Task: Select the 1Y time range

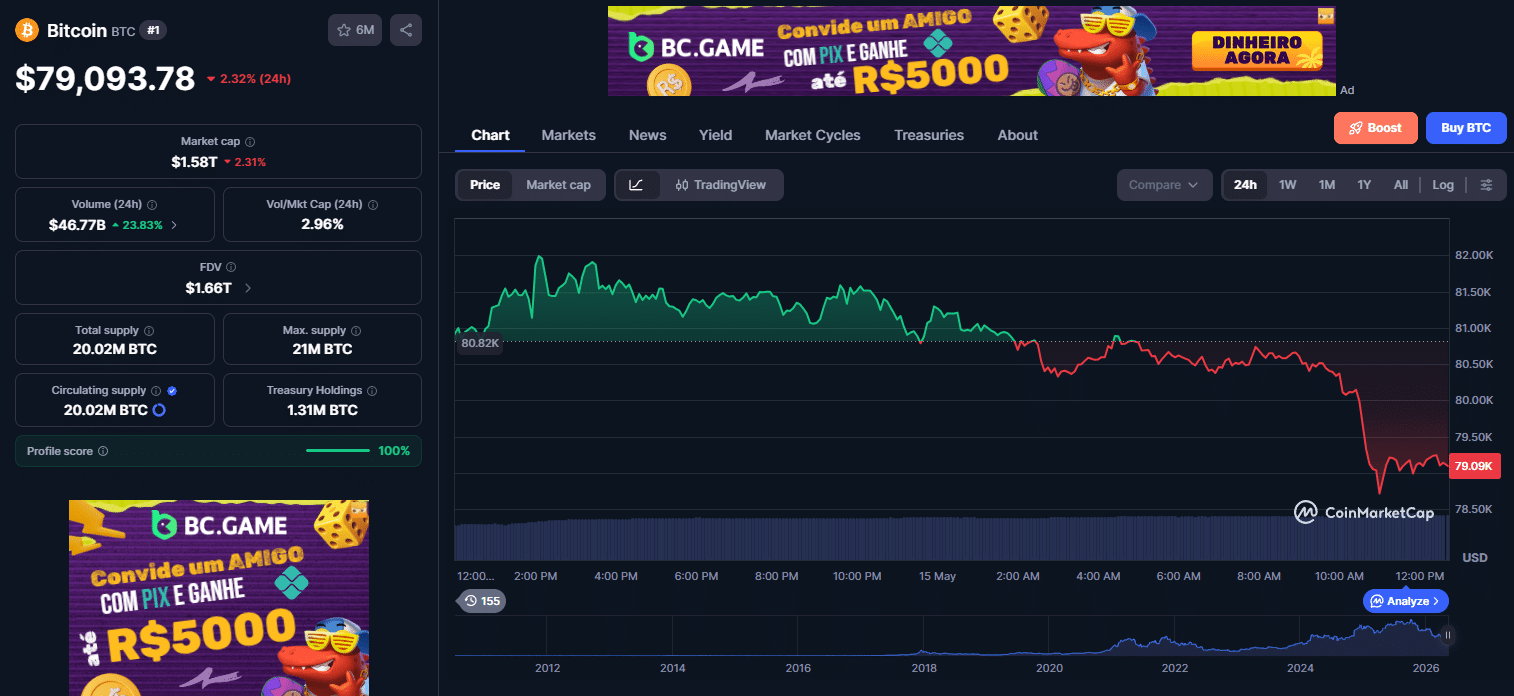Action: [1364, 185]
